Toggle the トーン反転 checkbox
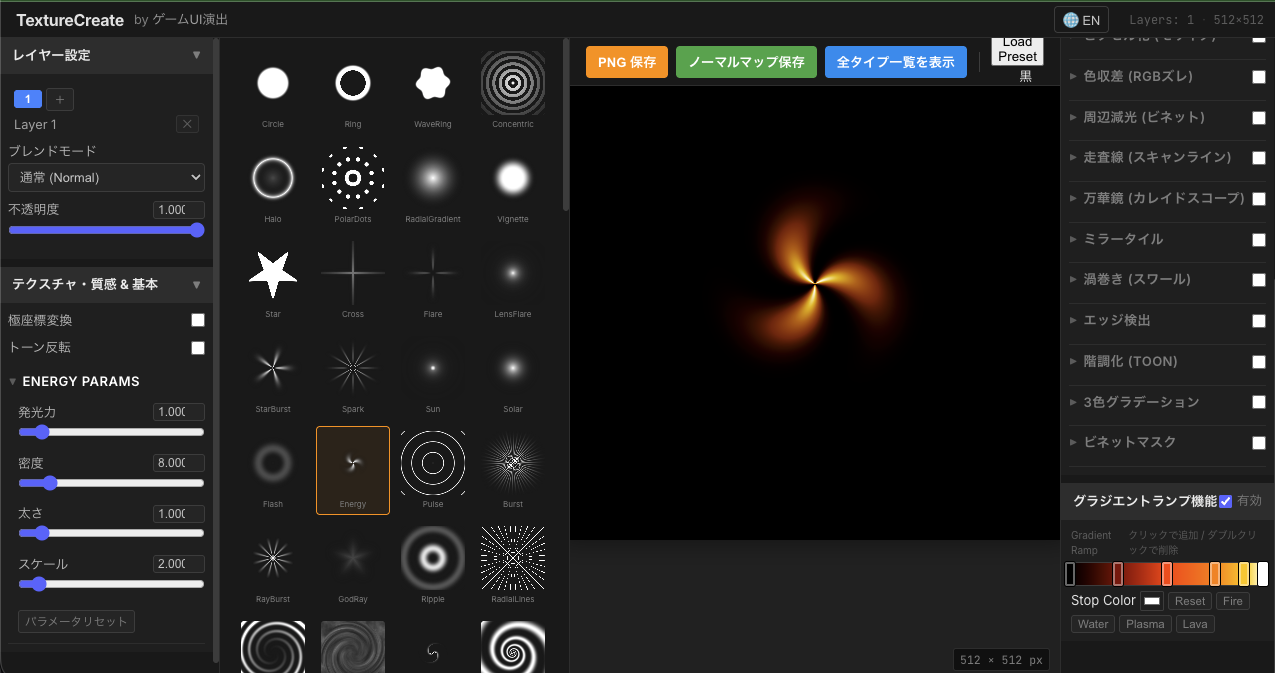This screenshot has width=1275, height=673. 198,348
